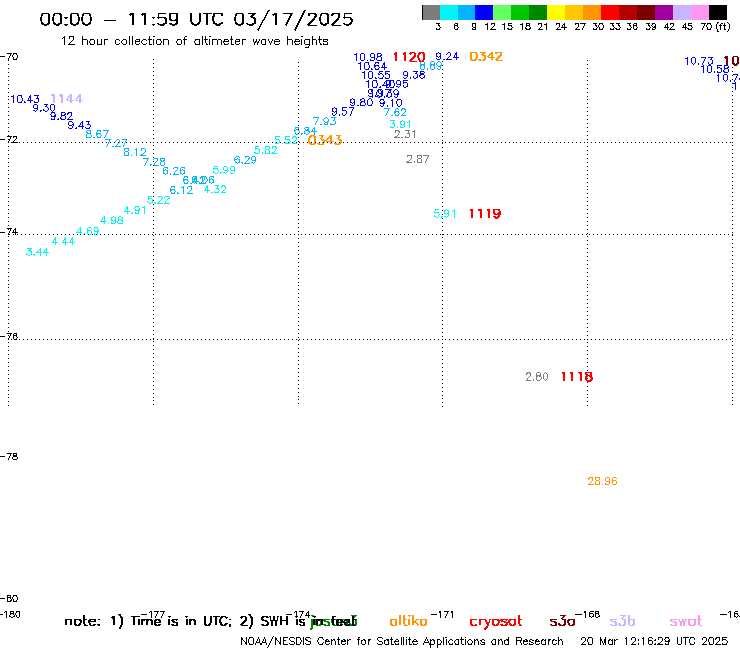
Task: Click the lavender pass time label '1144'
Action: [67, 99]
